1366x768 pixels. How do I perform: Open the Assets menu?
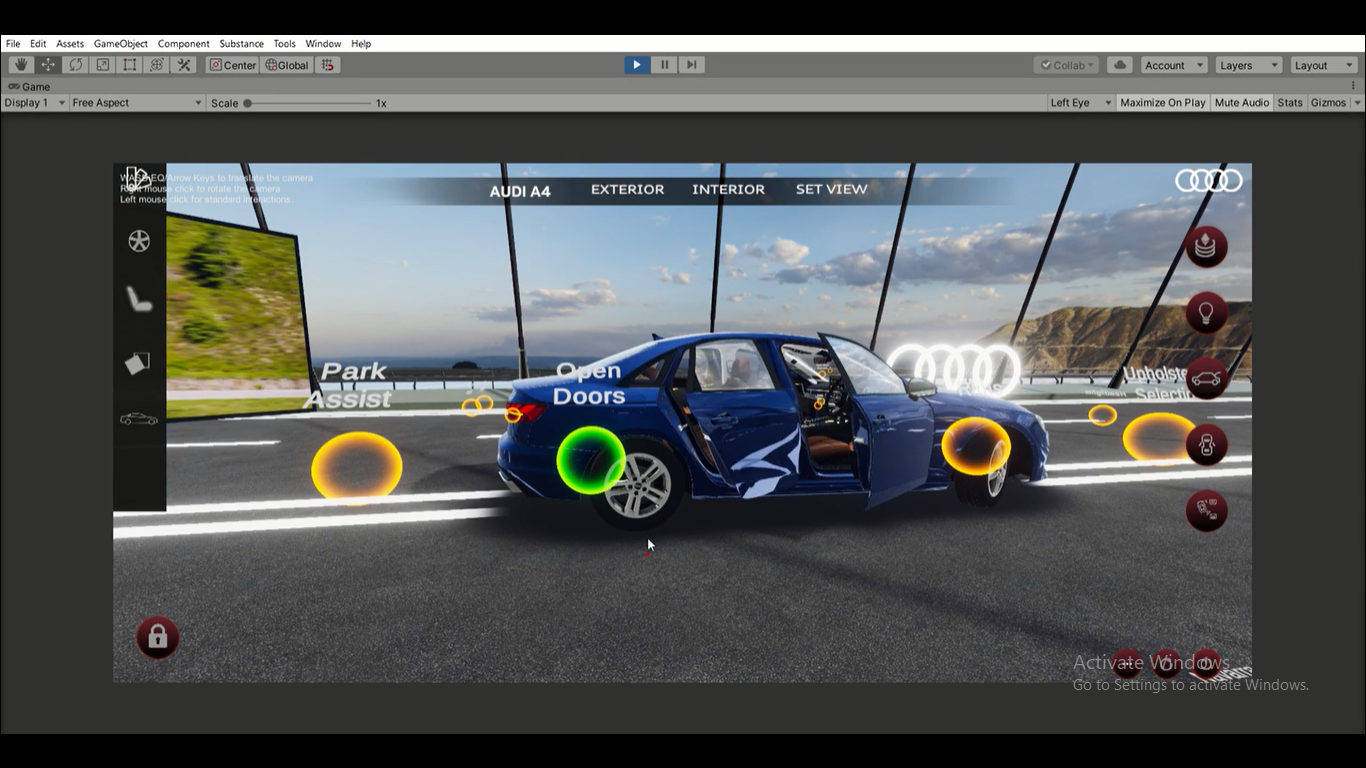pos(70,44)
